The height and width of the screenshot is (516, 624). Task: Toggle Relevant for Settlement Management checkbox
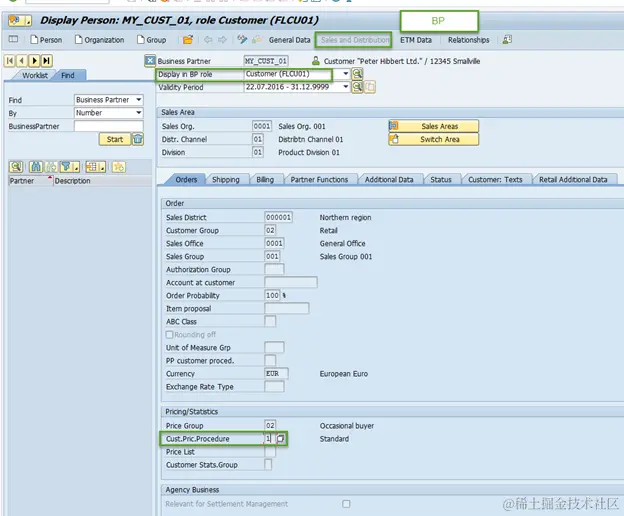click(346, 504)
